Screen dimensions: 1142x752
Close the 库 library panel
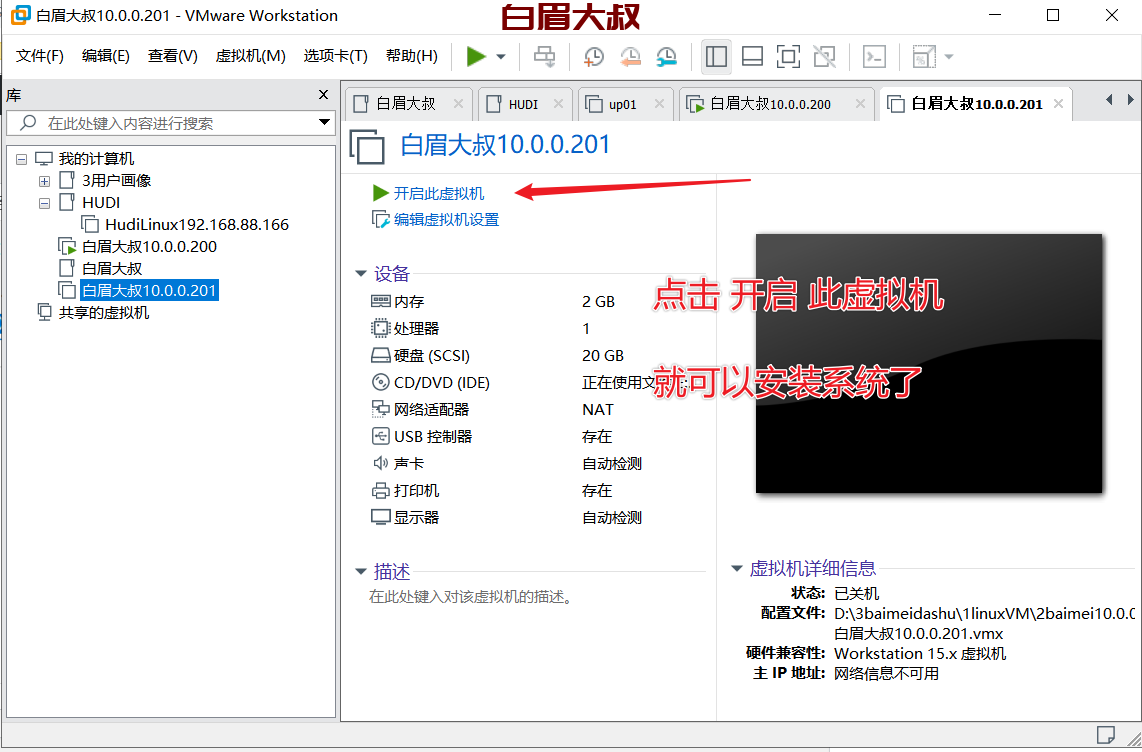point(324,95)
